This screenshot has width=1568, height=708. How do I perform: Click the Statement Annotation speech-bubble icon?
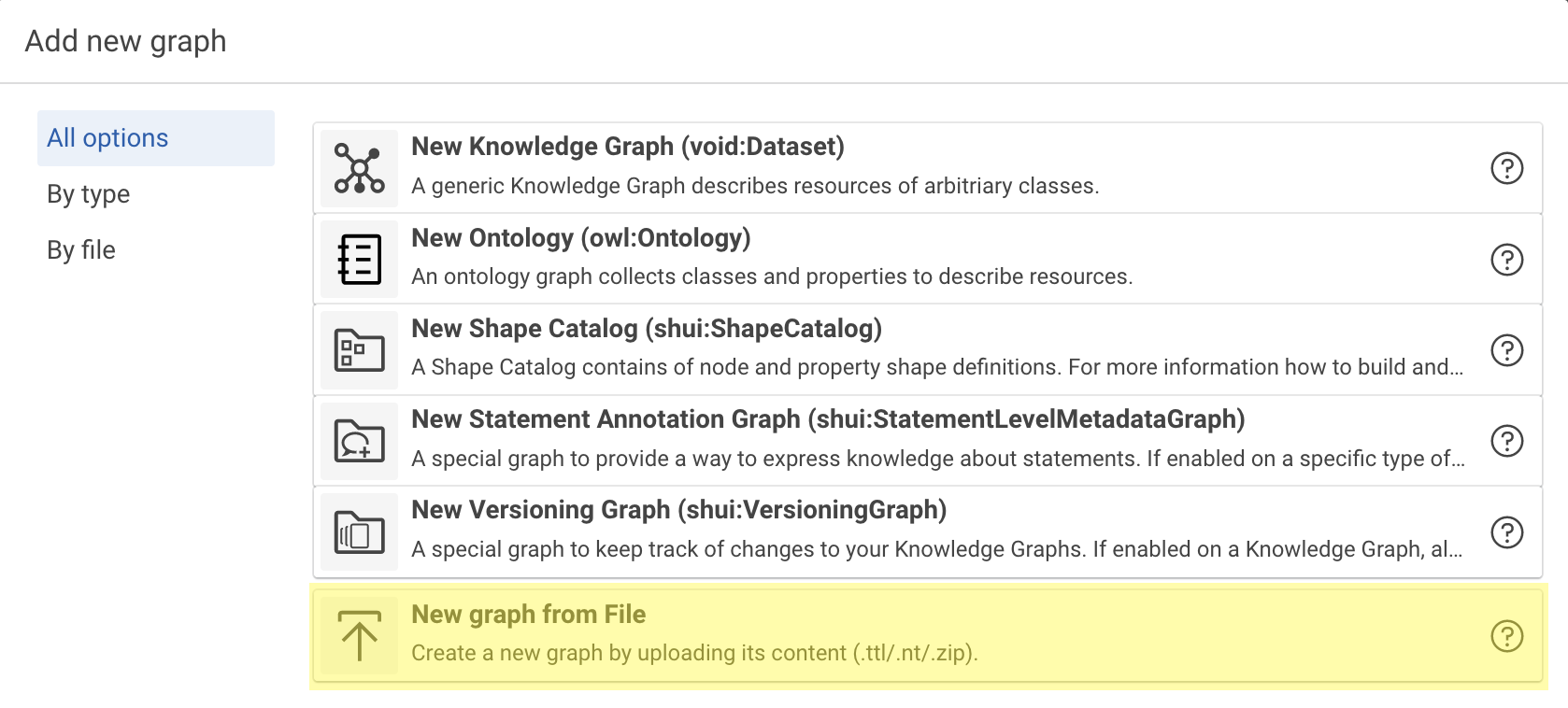point(359,440)
